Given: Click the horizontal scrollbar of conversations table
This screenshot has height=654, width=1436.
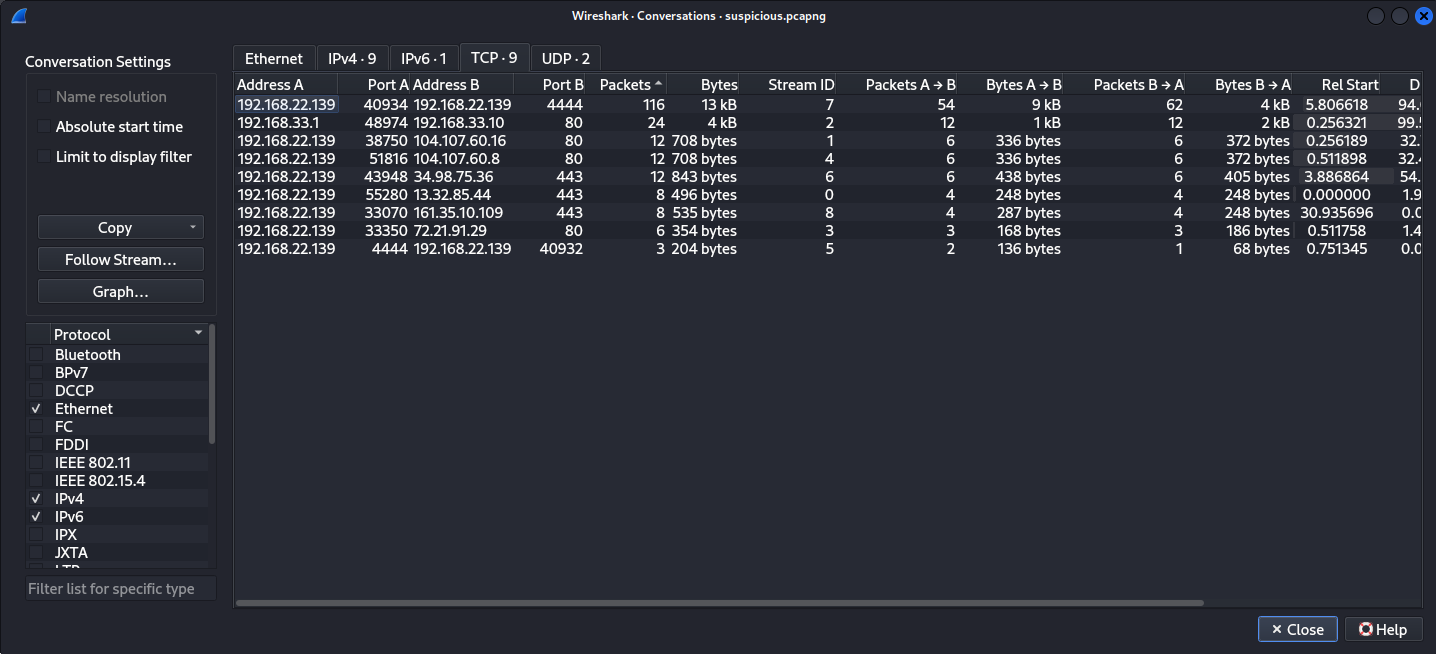Looking at the screenshot, I should (x=719, y=603).
